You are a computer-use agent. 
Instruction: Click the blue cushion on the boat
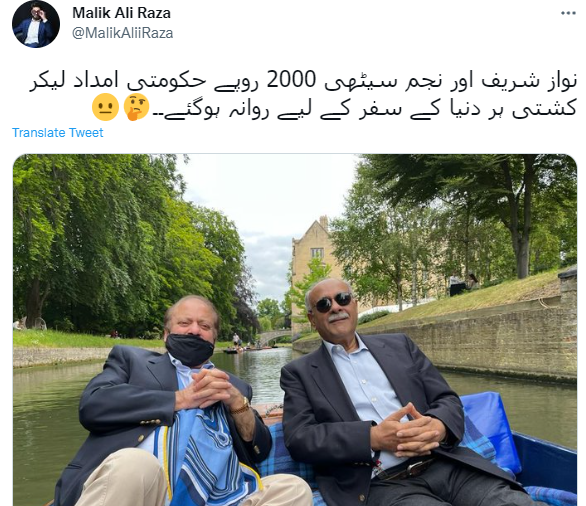pos(491,430)
